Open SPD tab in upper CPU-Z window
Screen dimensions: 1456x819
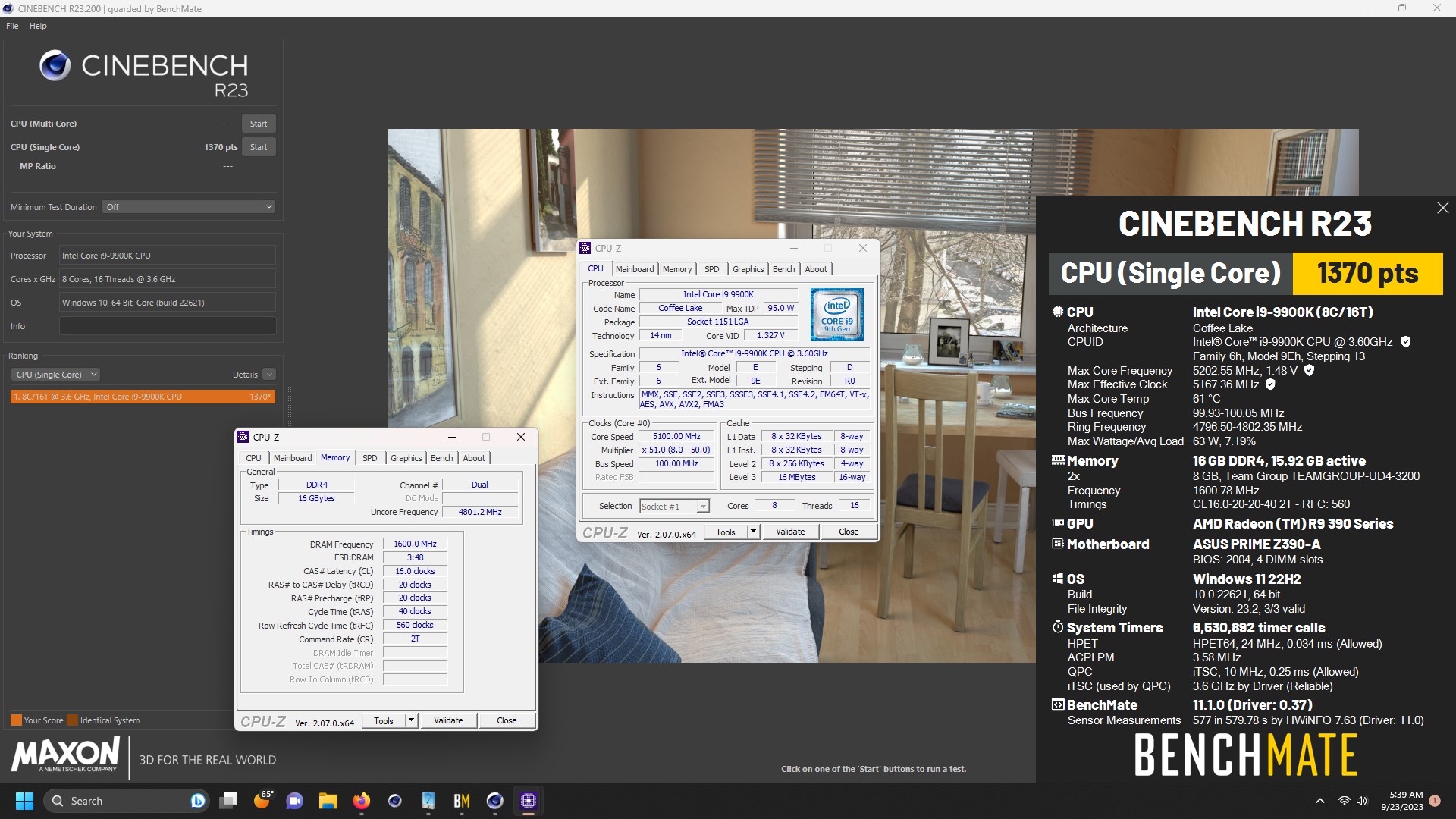[x=711, y=269]
